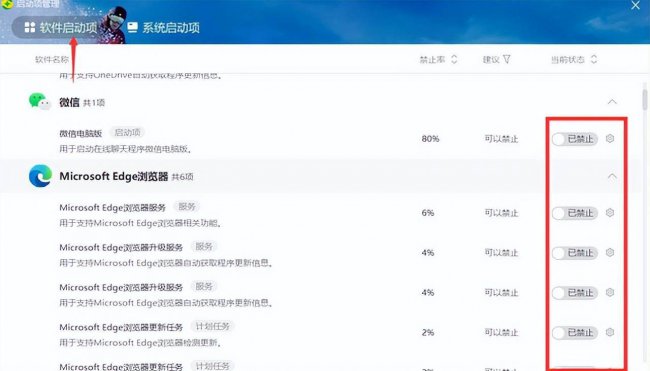Toggle 已禁止 switch for Edge浏览器服务
The image size is (650, 371).
(575, 213)
